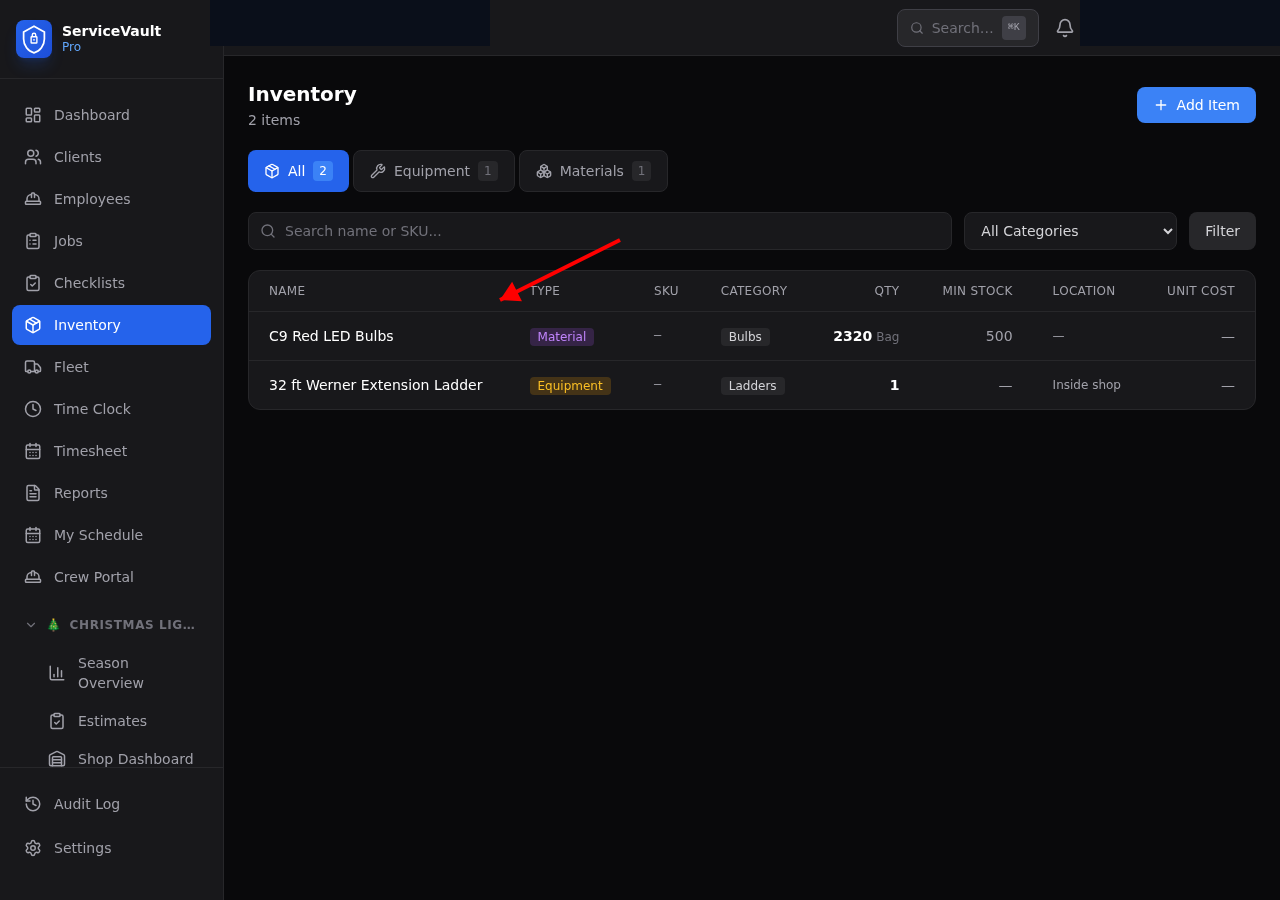Open Crew Portal using its hard-hat icon
This screenshot has height=900, width=1280.
tap(31, 576)
